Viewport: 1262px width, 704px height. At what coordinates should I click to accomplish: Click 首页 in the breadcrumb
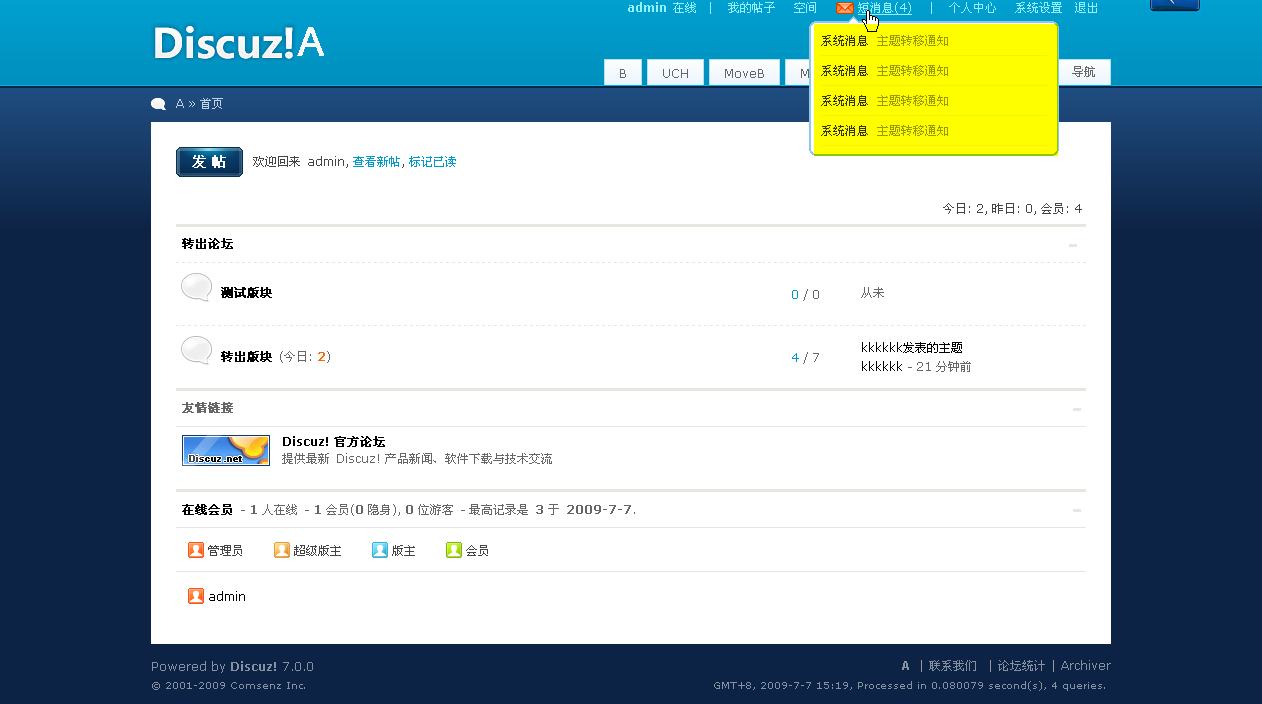click(211, 104)
